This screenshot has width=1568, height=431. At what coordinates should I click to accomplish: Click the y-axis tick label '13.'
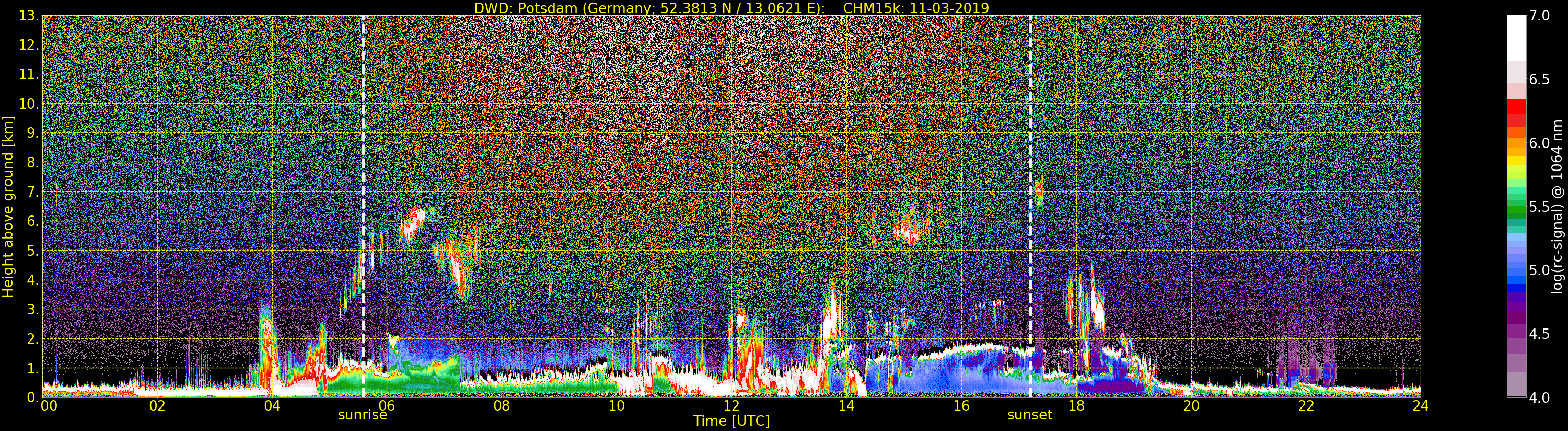pyautogui.click(x=29, y=16)
